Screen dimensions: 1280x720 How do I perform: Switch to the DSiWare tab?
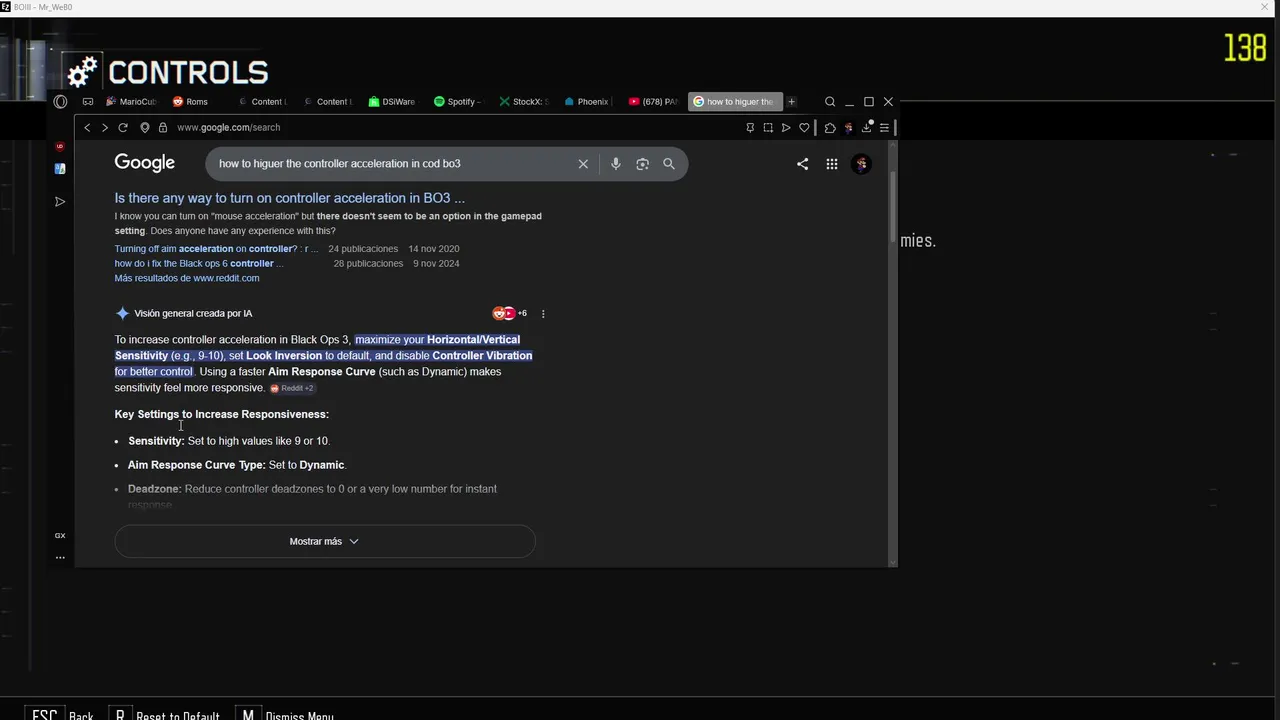coord(392,102)
